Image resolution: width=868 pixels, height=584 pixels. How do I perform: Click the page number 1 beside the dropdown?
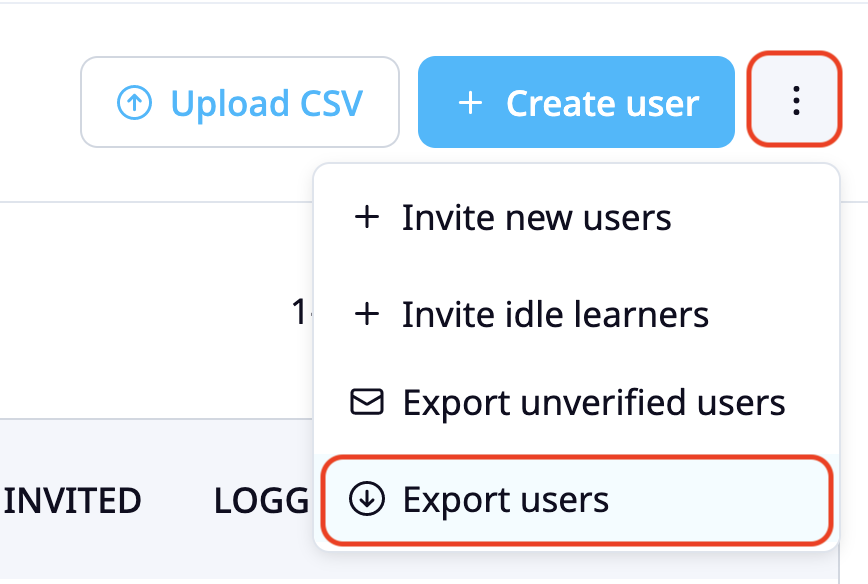[x=299, y=312]
